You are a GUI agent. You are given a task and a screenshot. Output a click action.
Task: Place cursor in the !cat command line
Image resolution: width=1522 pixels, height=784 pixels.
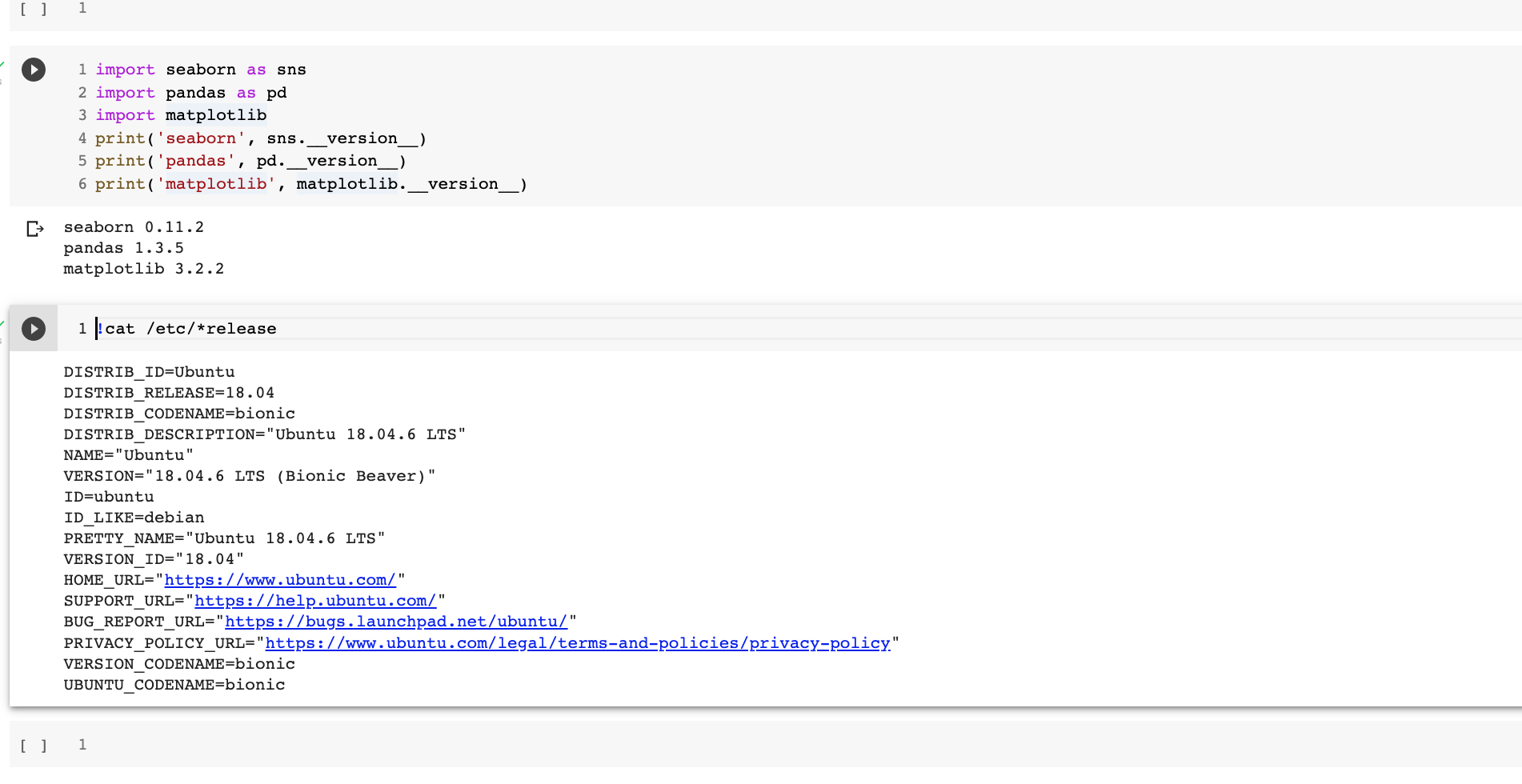pos(187,328)
